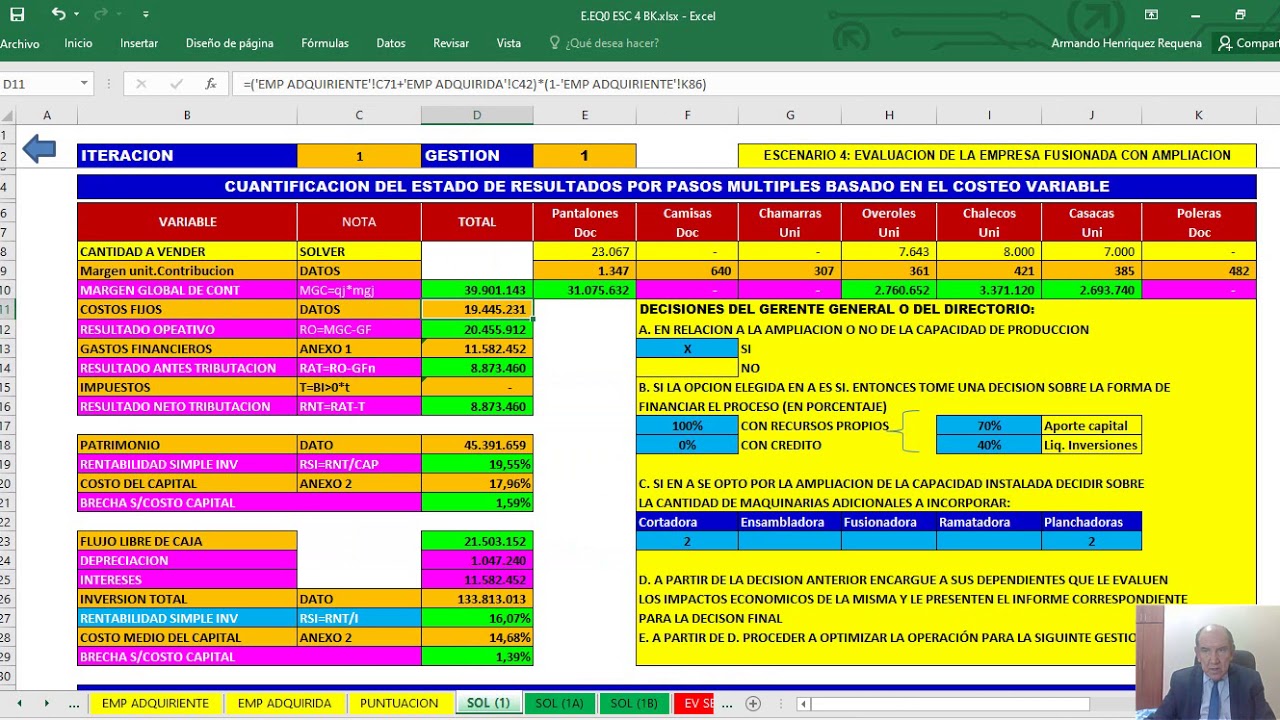Image resolution: width=1280 pixels, height=720 pixels.
Task: Select the empty NO option cell
Action: [687, 368]
